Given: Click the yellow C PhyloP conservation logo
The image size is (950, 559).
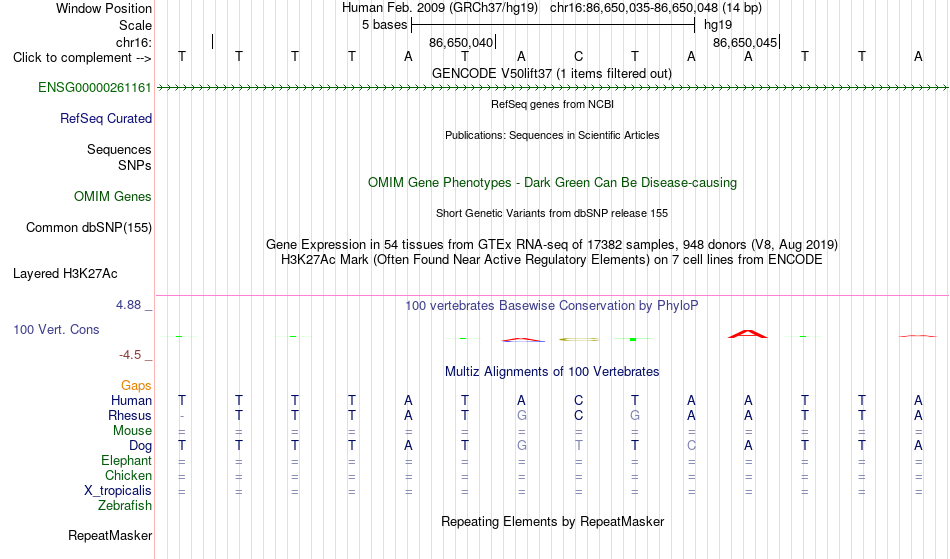Looking at the screenshot, I should pyautogui.click(x=579, y=339).
